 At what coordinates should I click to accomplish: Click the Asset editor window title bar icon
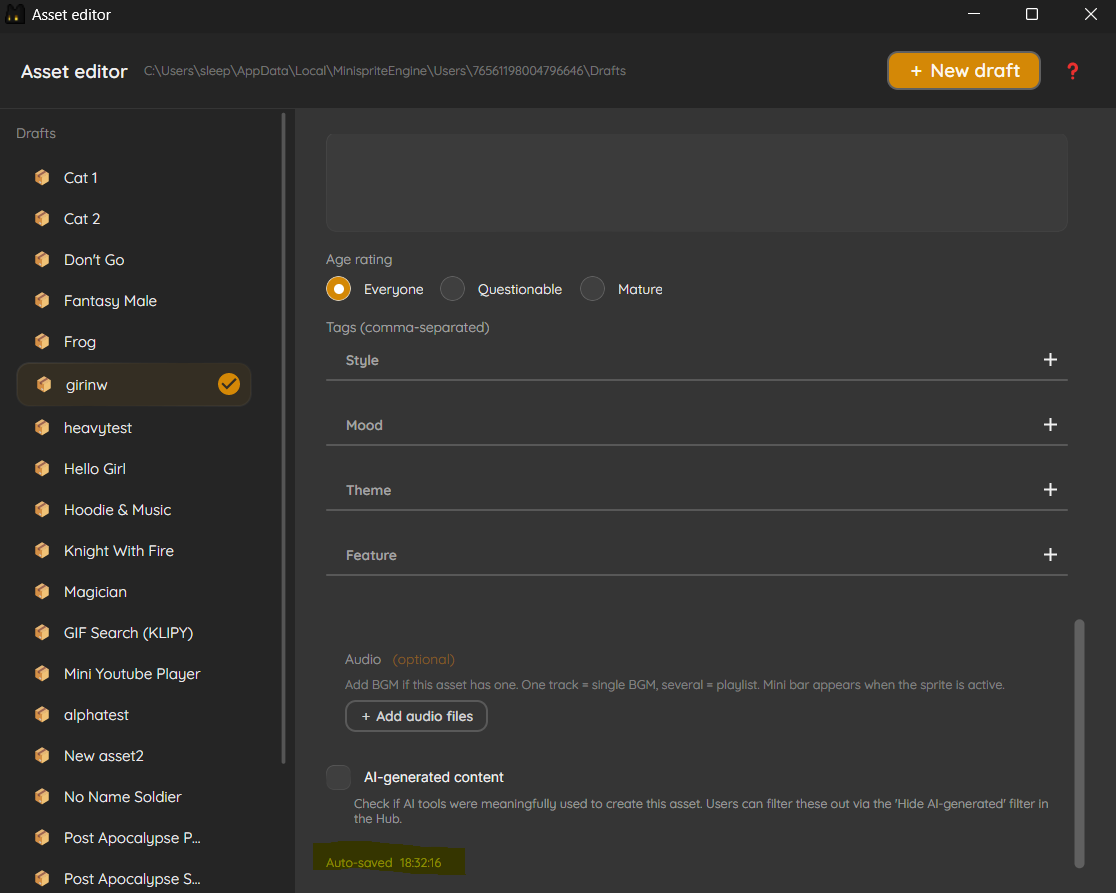(x=14, y=14)
